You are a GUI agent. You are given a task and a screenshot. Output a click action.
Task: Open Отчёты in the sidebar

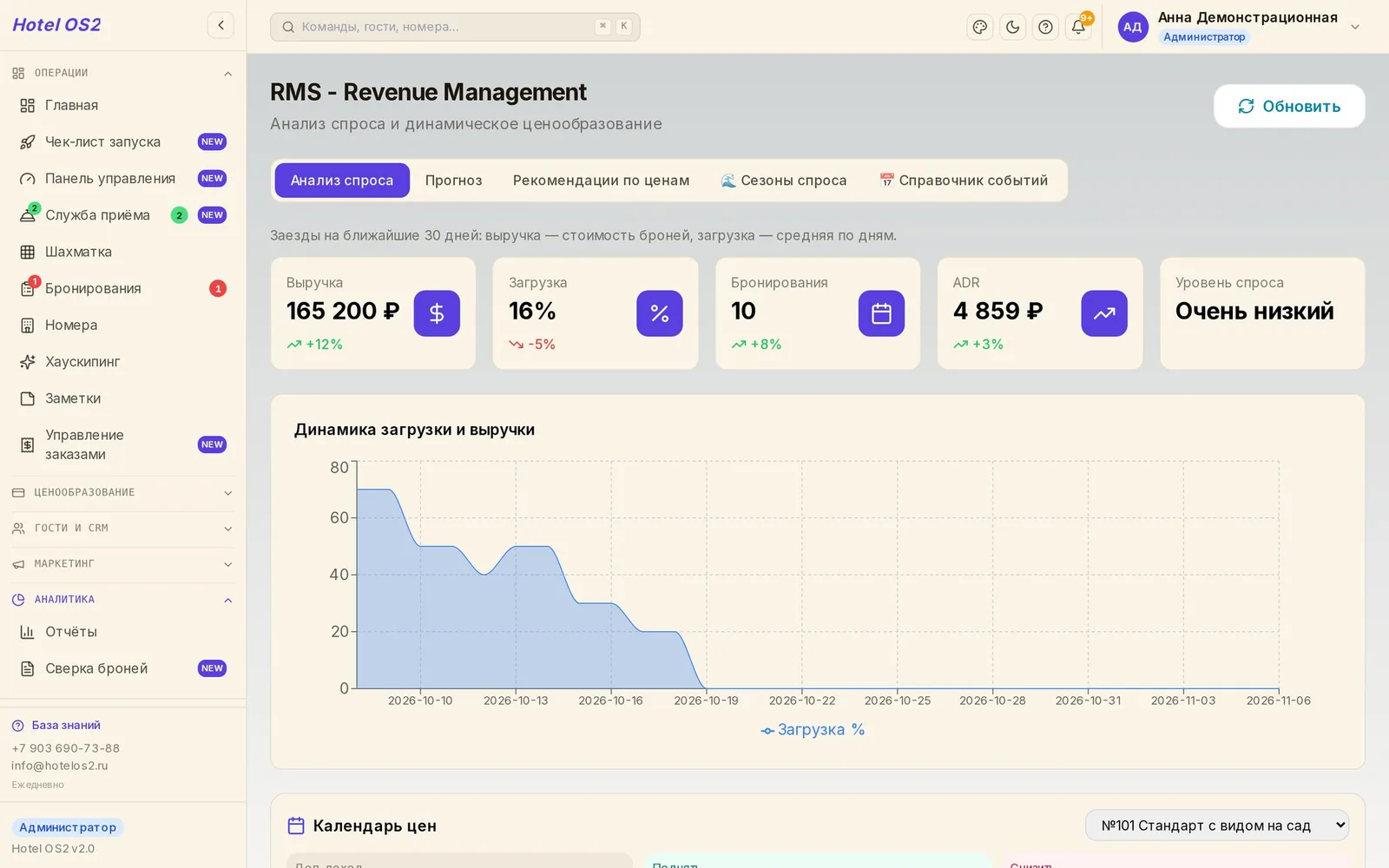[x=123, y=632]
